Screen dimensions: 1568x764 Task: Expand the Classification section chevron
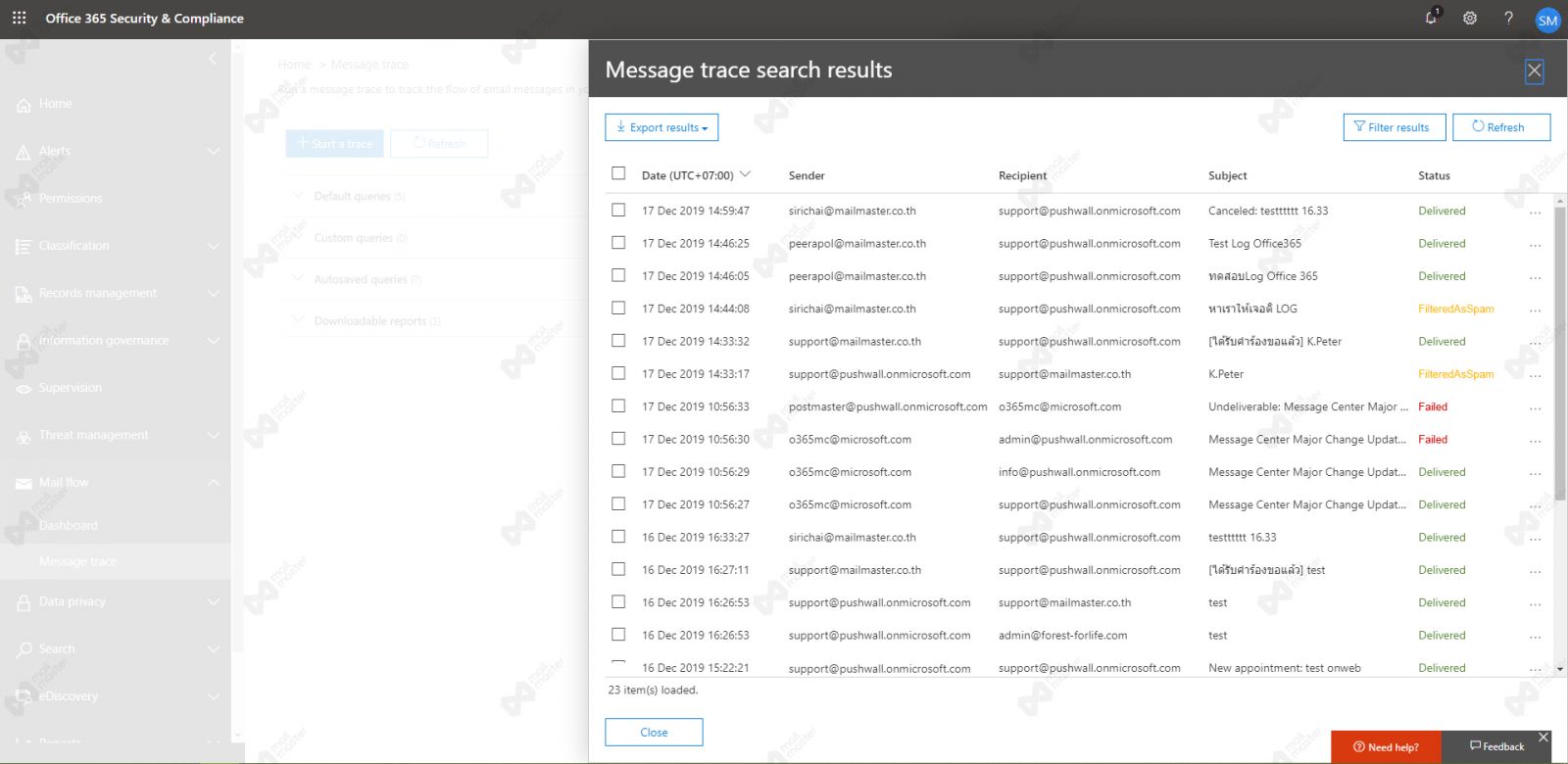(x=214, y=246)
